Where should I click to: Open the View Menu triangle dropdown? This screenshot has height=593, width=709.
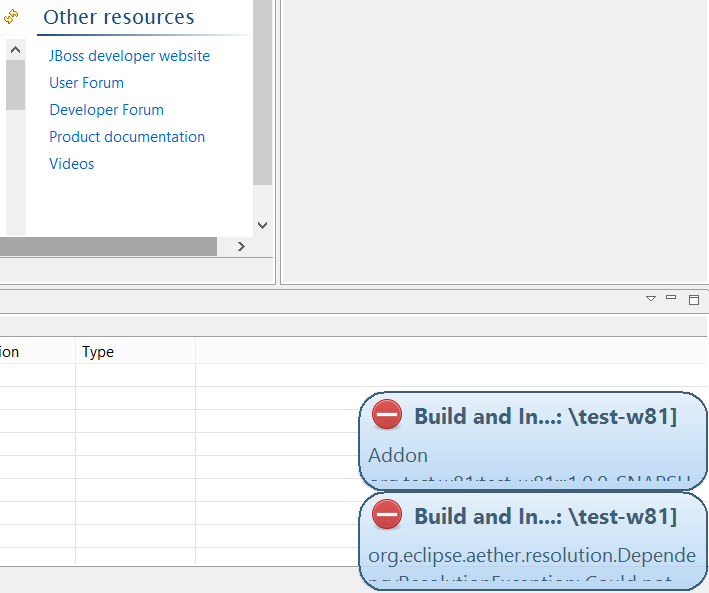coord(650,298)
